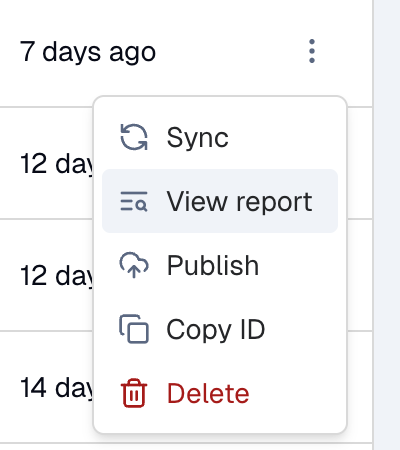Click the gray strip at the right edge
This screenshot has width=400, height=450.
pos(387,225)
